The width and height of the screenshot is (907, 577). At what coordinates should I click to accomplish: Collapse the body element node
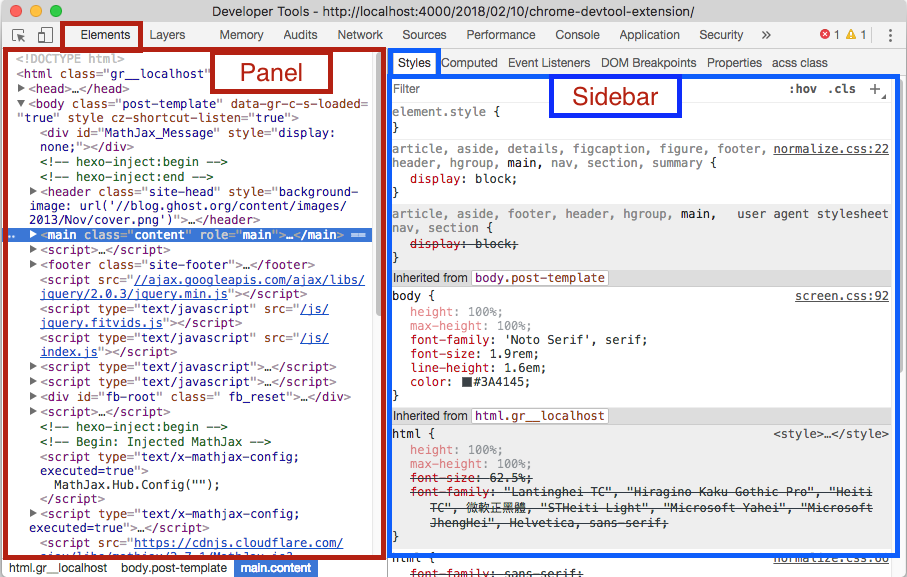21,103
